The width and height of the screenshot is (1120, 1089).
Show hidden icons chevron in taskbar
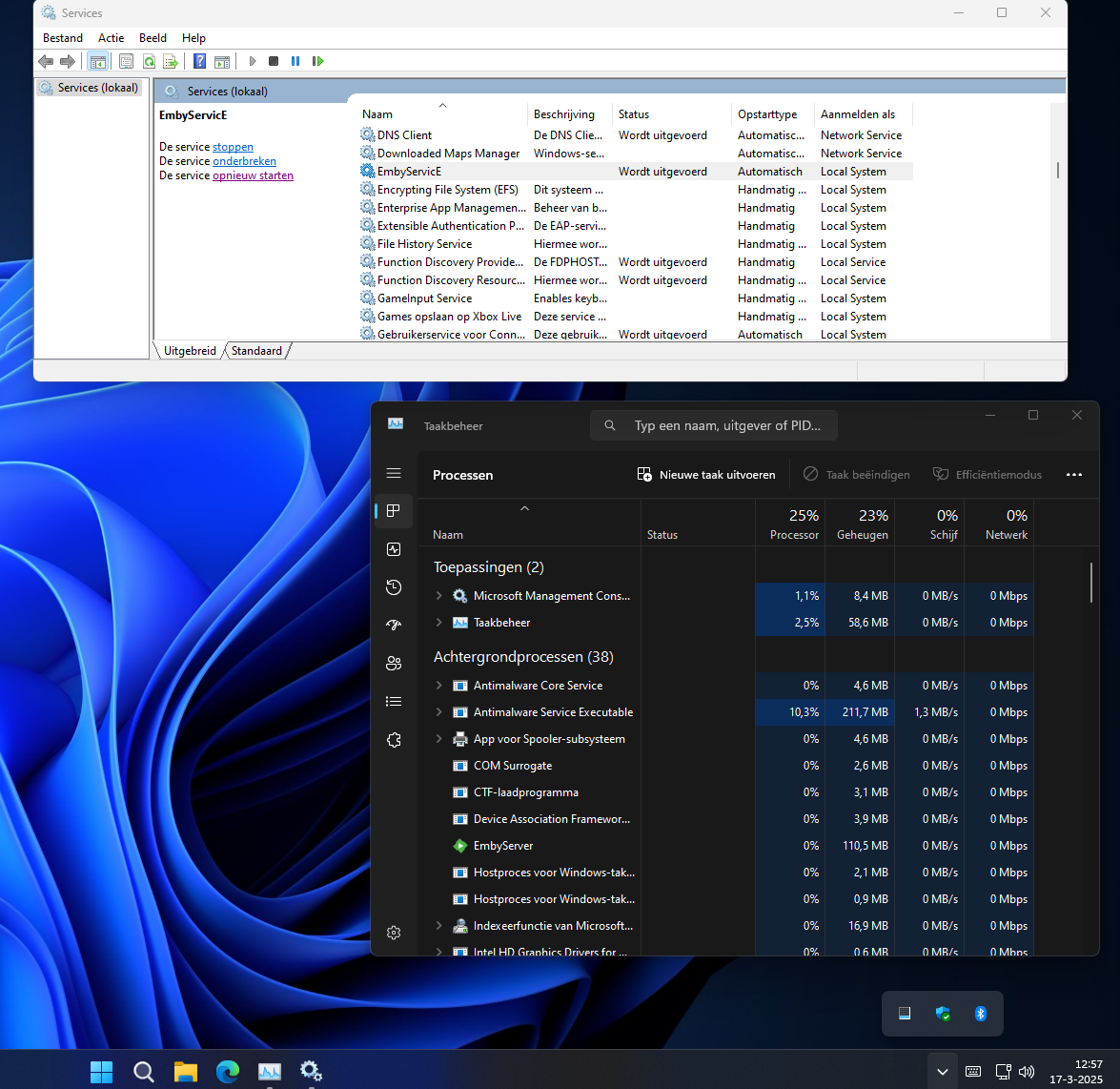(941, 1071)
